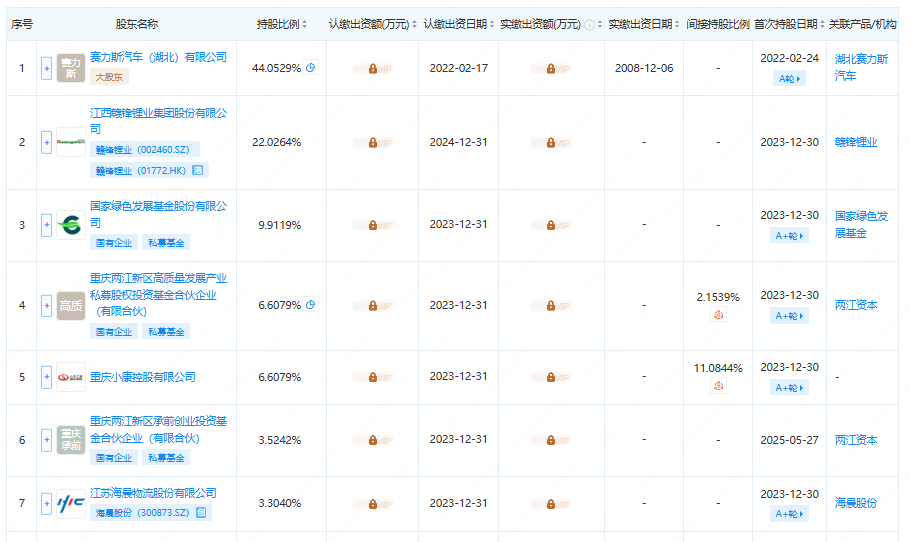Sort by 持股比例 column
Screen dimensions: 910x542
click(304, 24)
